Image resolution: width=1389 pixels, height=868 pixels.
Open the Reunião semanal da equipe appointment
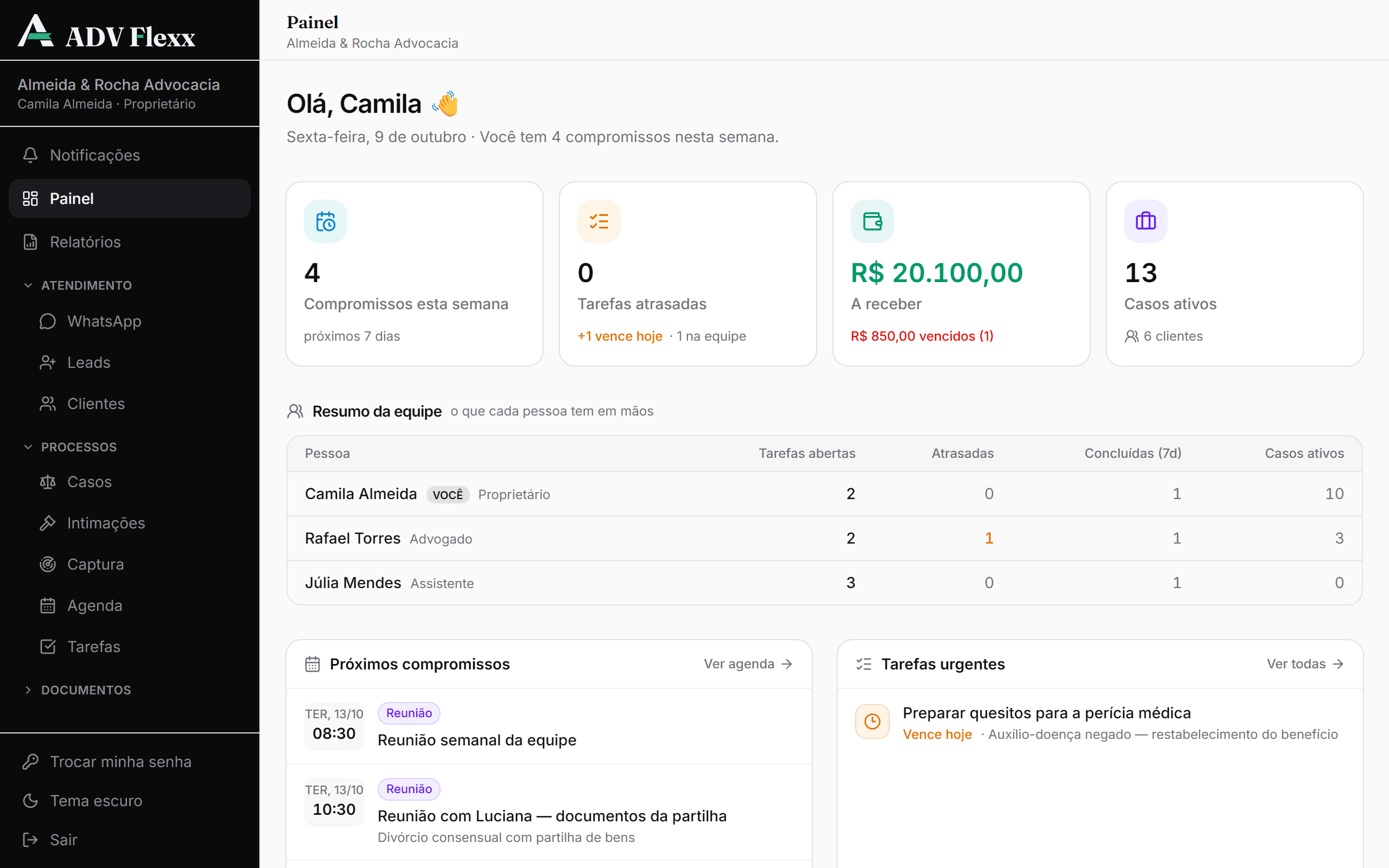(549, 727)
